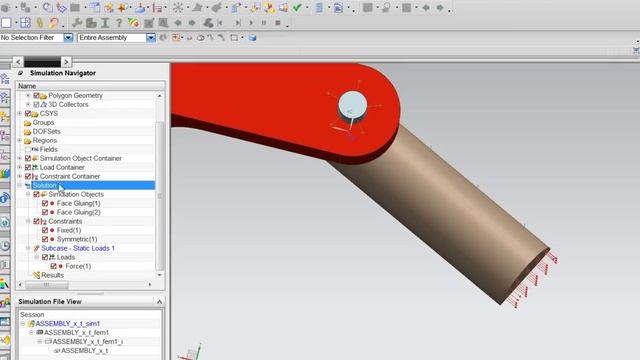Click the white square icon in second toolbar row
The image size is (640, 360).
click(6, 23)
